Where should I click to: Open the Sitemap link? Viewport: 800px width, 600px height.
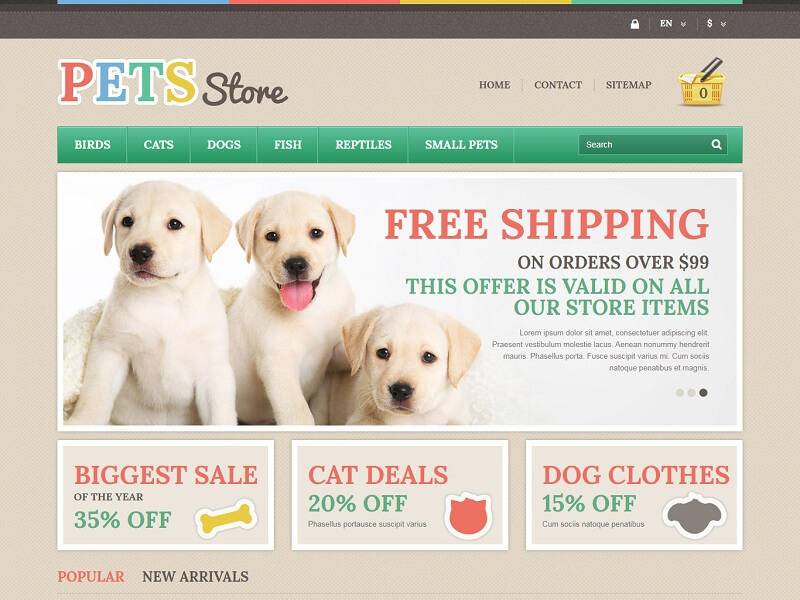[x=629, y=85]
